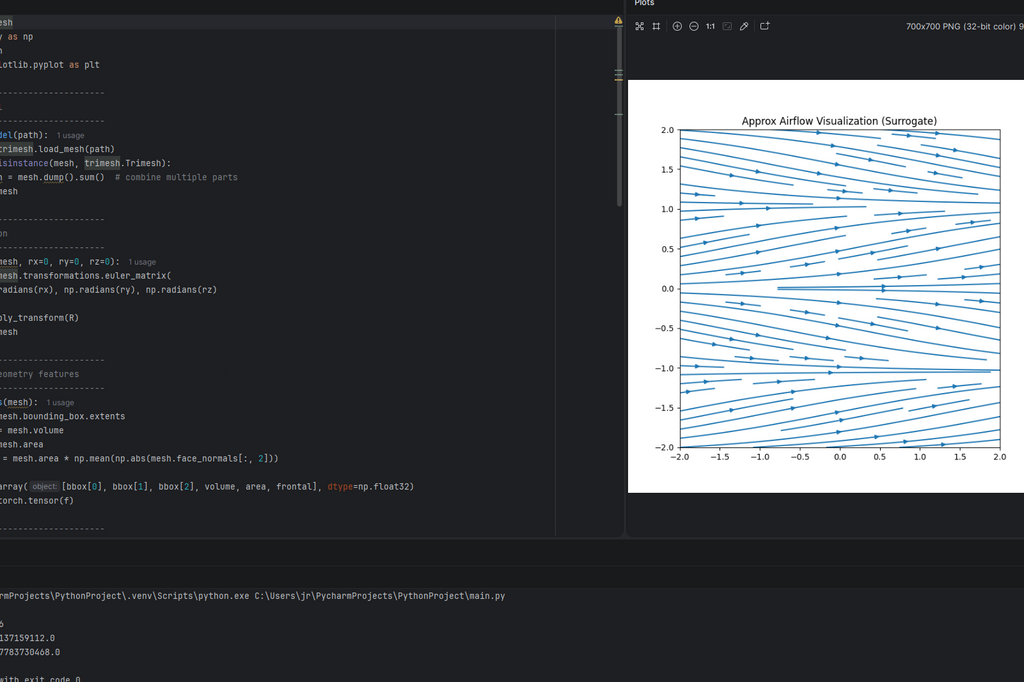Screen dimensions: 1024x682
Task: Click the fit zoom to window icon
Action: point(640,26)
